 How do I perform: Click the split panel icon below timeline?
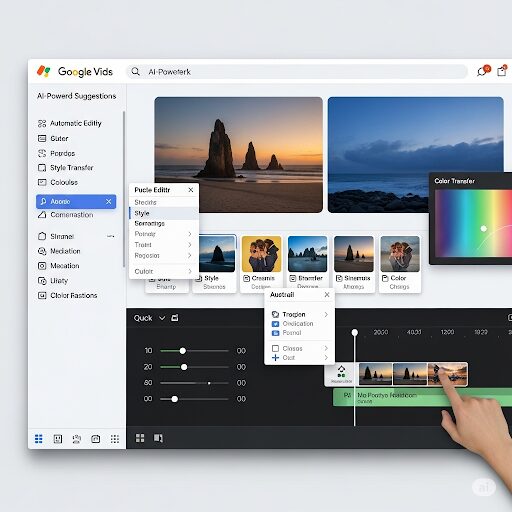click(158, 438)
